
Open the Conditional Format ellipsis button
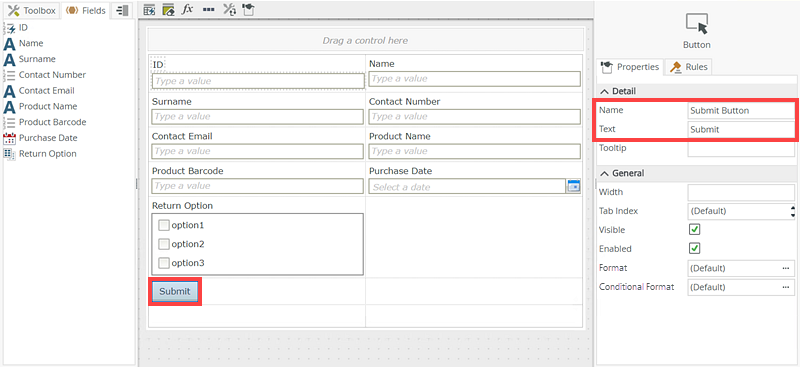[x=785, y=287]
